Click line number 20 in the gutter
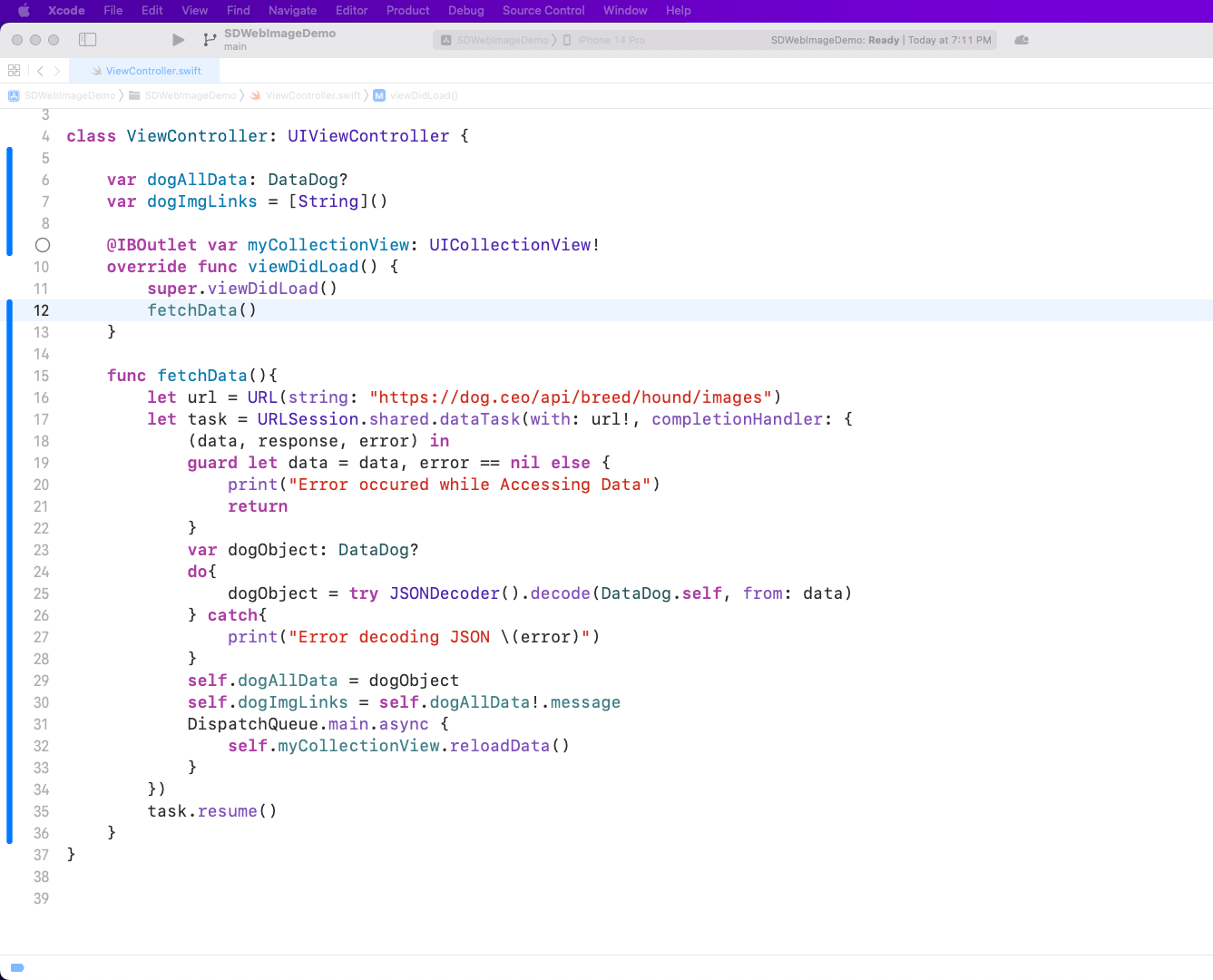Viewport: 1213px width, 980px height. (x=42, y=485)
